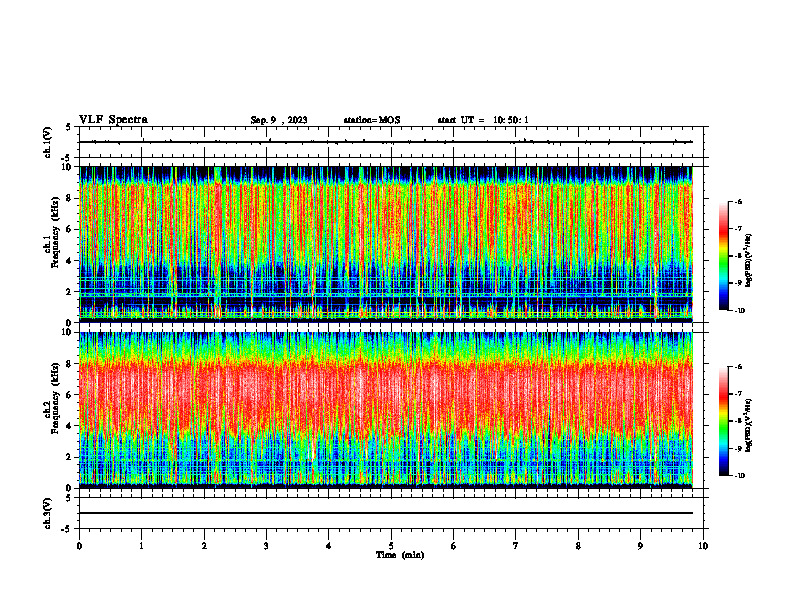Screen dimensions: 792x612
Task: Select the "start UT = 10:50: 1" text
Action: 483,120
